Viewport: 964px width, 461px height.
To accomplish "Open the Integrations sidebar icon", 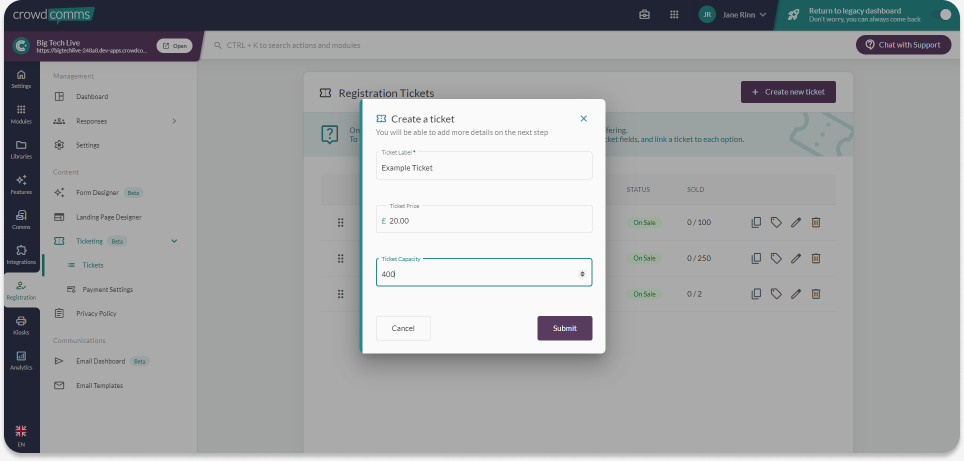I will [x=21, y=254].
